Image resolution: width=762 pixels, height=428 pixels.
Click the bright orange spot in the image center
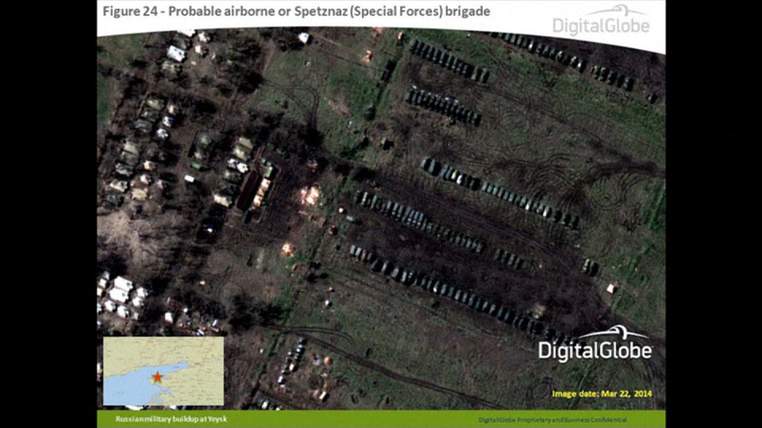(311, 195)
